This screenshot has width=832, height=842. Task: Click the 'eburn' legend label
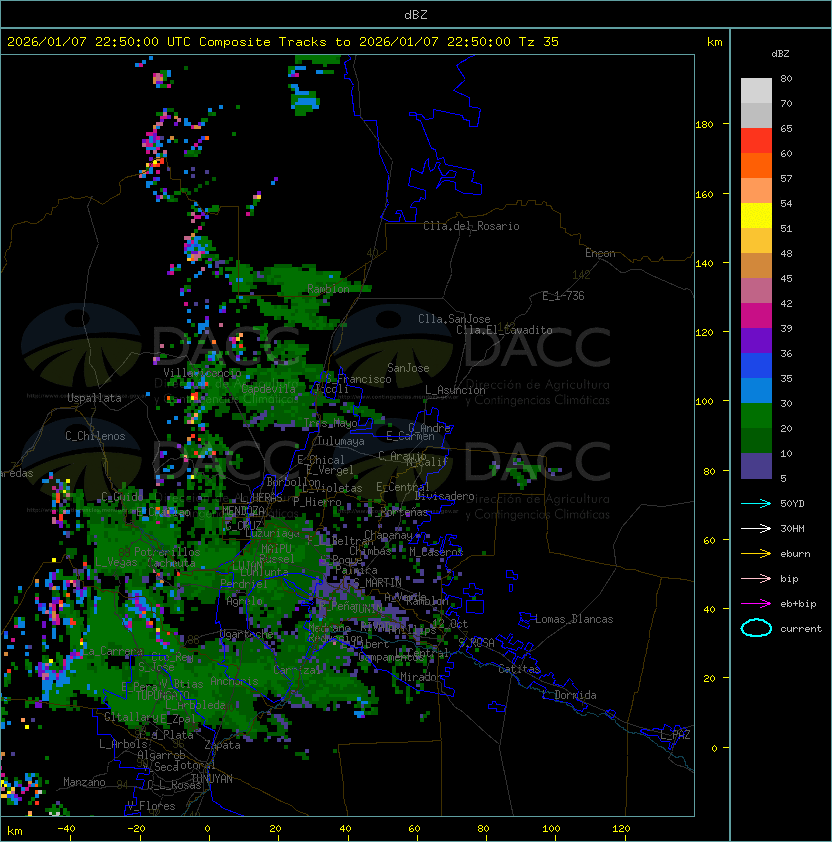(x=795, y=554)
